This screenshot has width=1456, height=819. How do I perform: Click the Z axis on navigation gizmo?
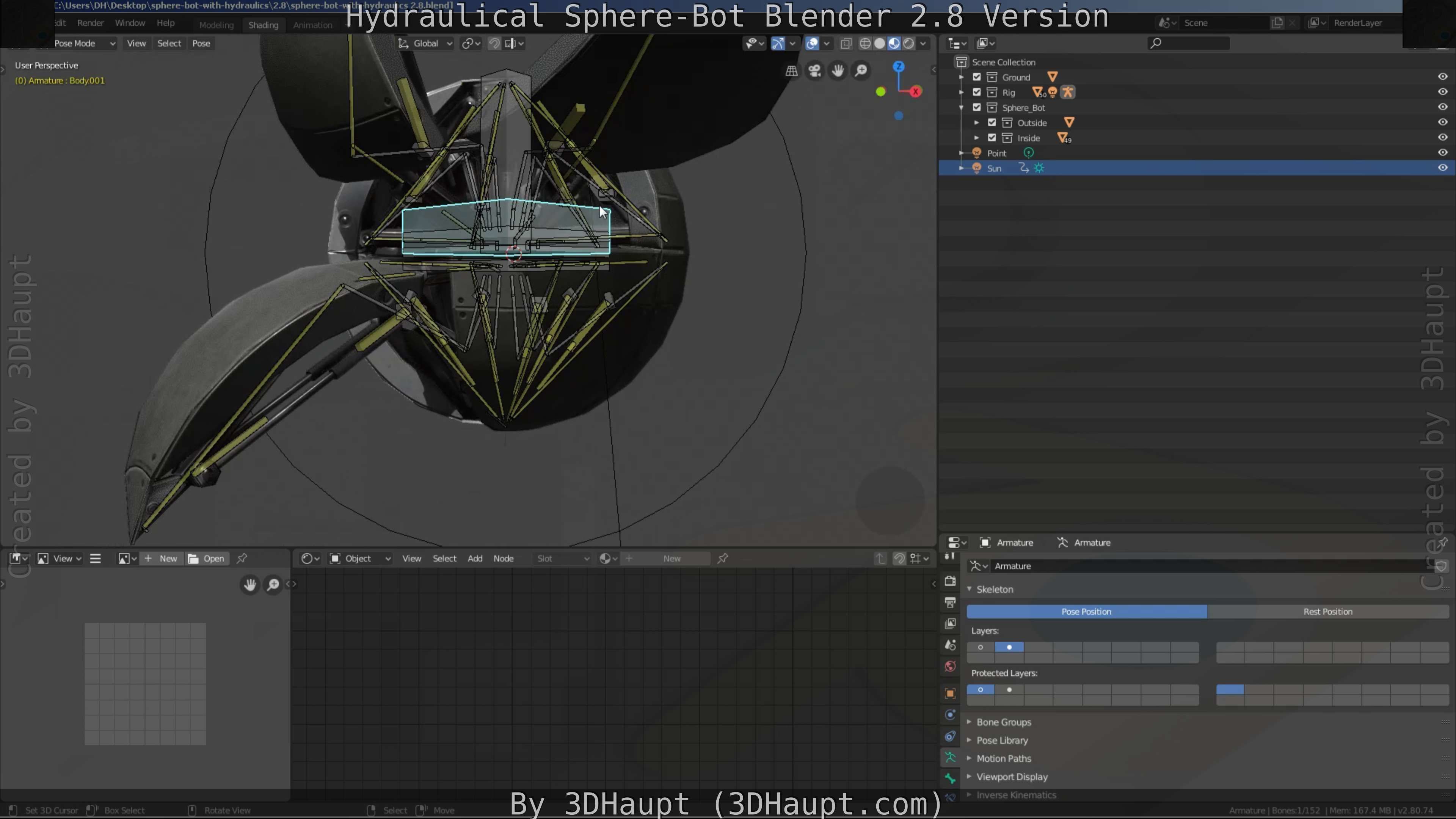(898, 67)
